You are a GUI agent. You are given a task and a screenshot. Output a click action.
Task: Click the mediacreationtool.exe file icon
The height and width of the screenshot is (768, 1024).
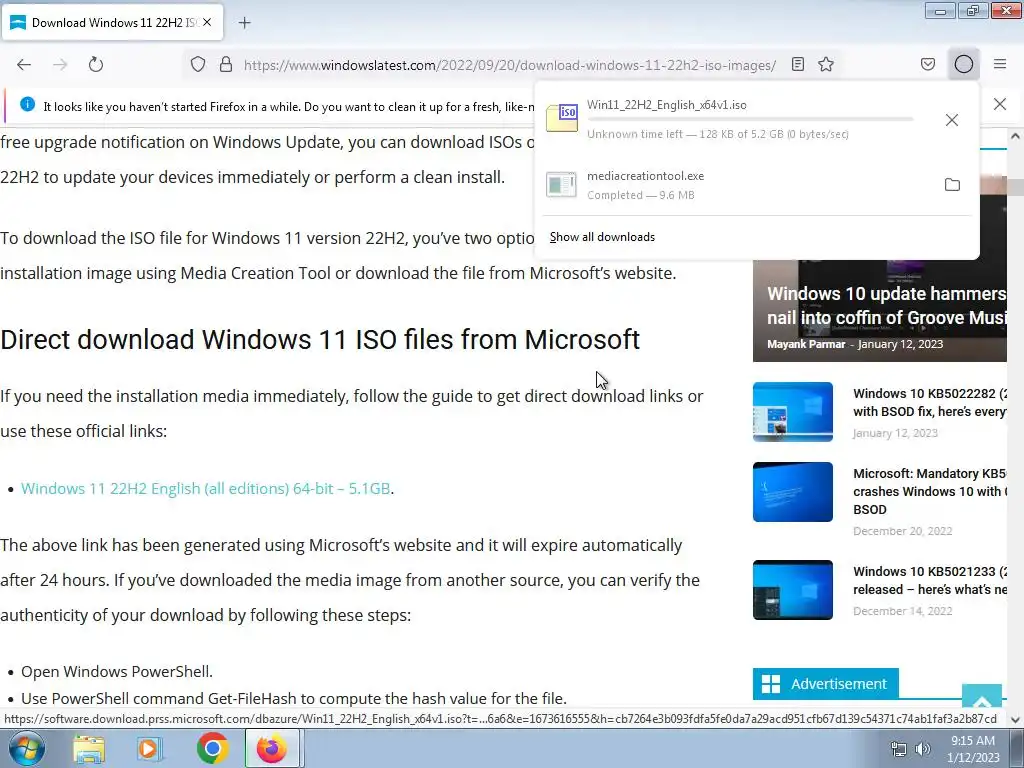562,185
